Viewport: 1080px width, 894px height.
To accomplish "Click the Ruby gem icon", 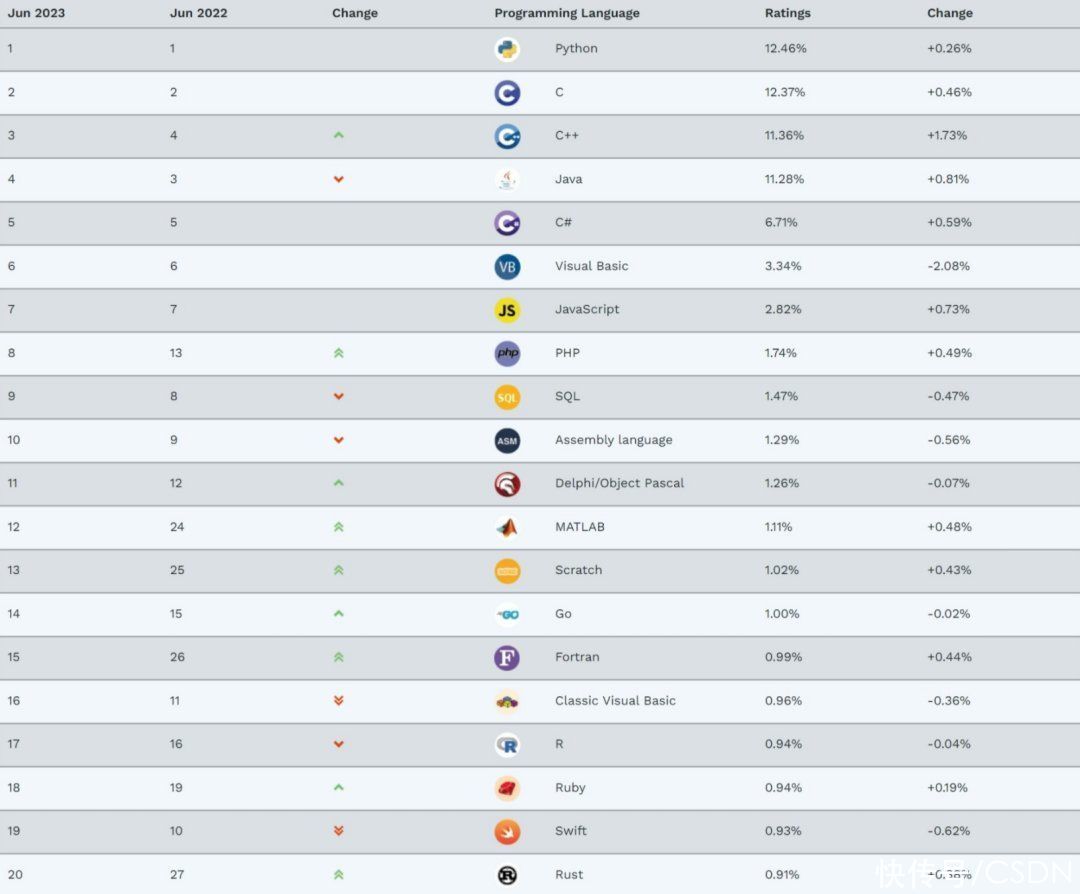I will (507, 789).
